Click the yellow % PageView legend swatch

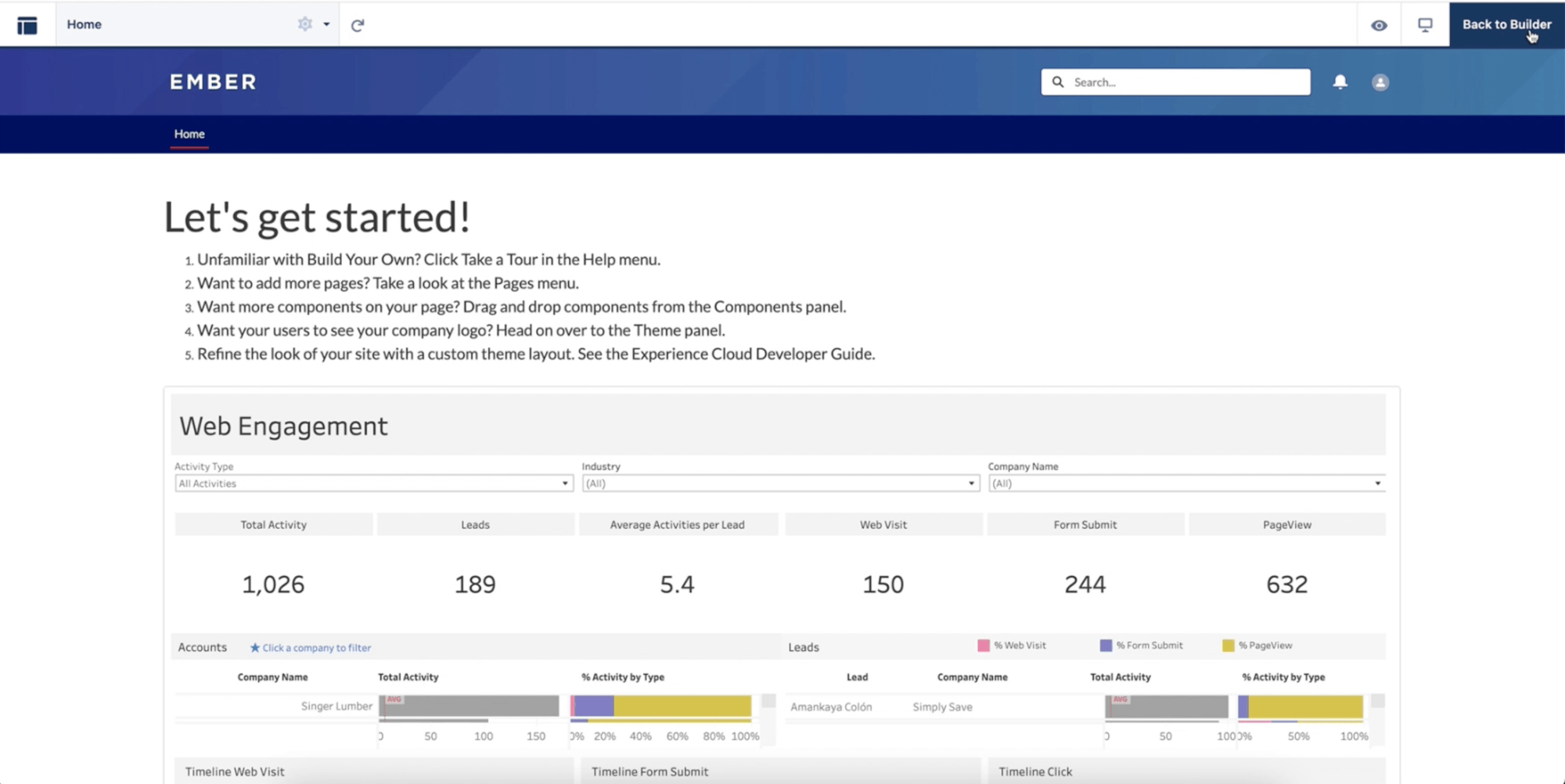(1228, 646)
